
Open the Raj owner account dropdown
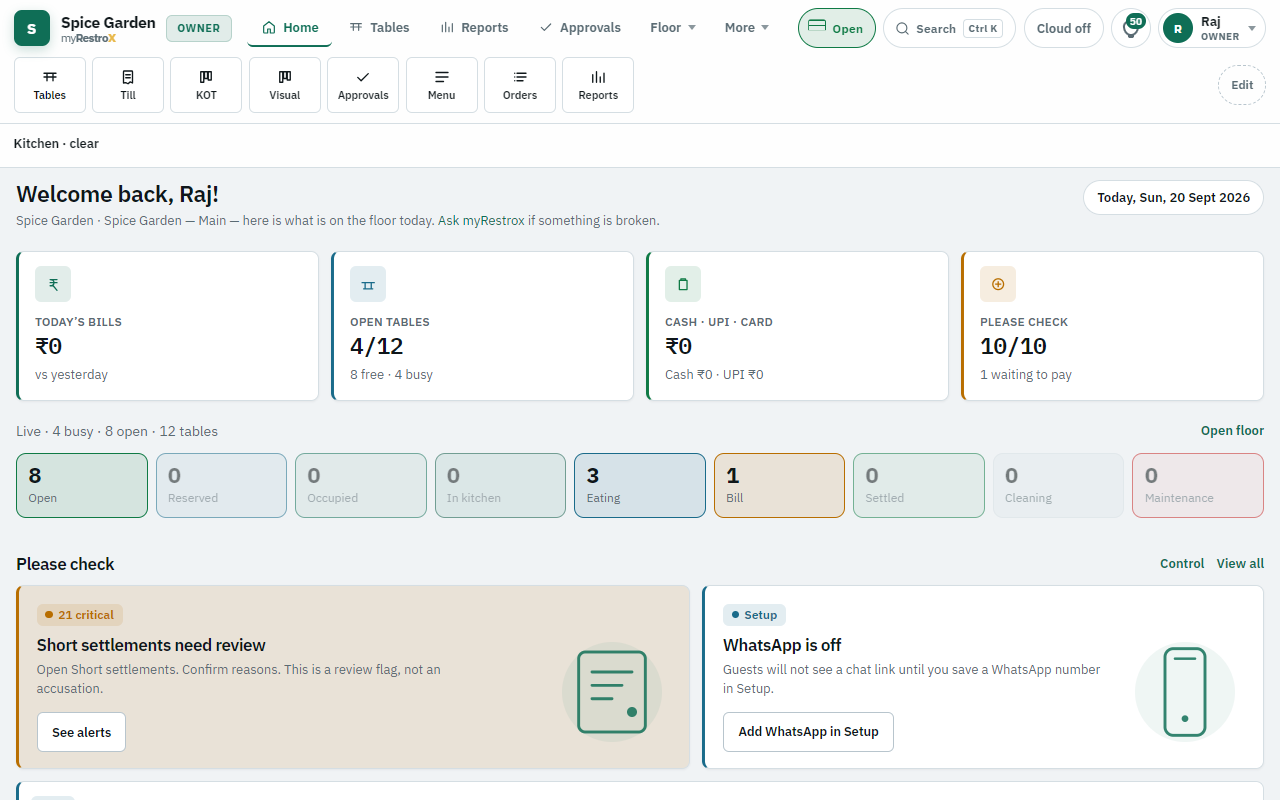[1212, 28]
